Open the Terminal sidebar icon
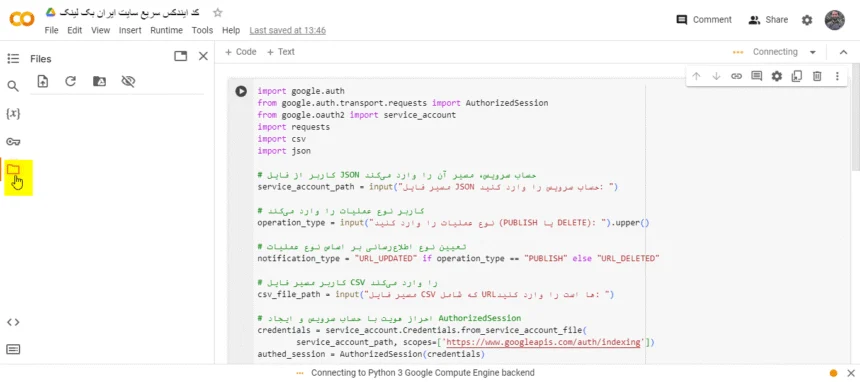860x382 pixels. (x=13, y=349)
